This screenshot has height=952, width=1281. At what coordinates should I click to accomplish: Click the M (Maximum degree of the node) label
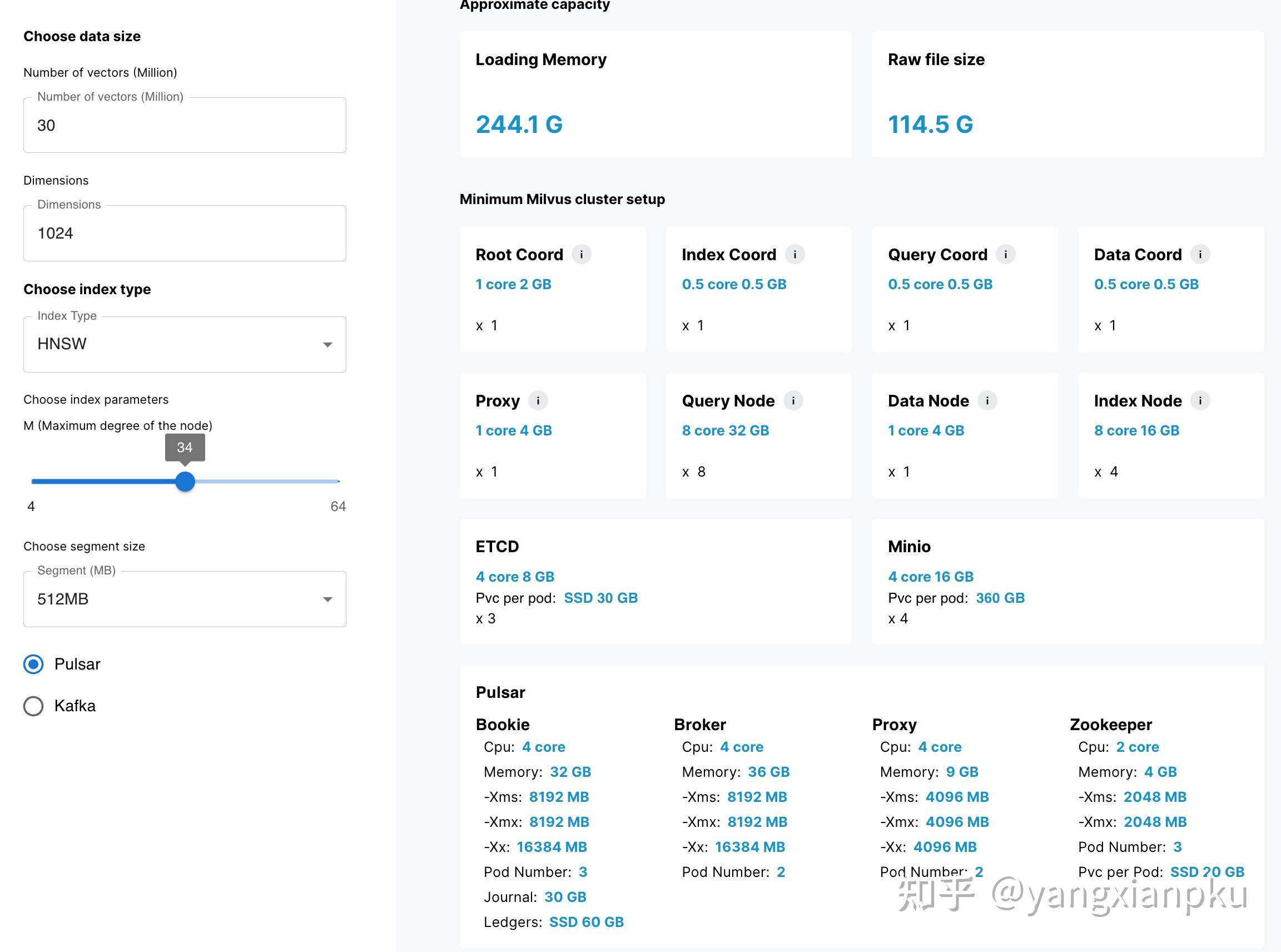click(117, 426)
